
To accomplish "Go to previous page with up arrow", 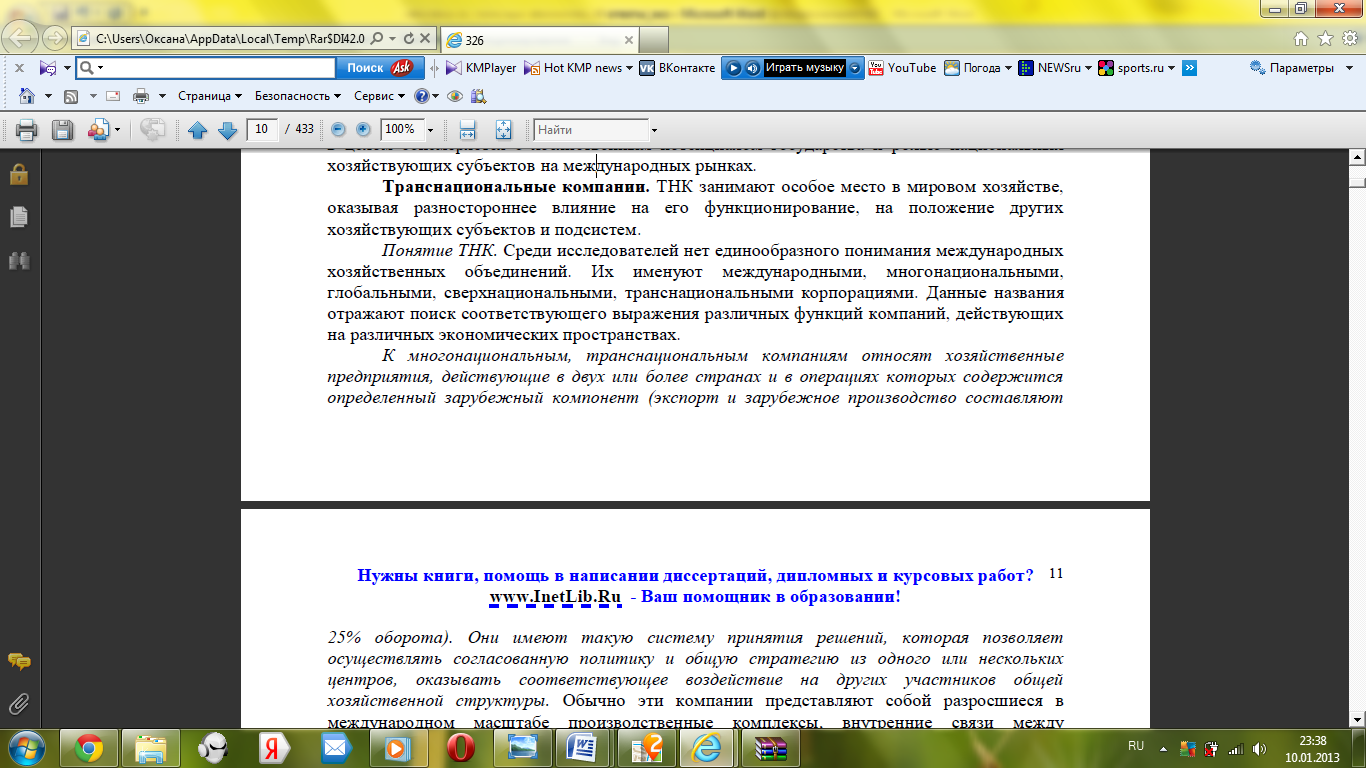I will [197, 130].
